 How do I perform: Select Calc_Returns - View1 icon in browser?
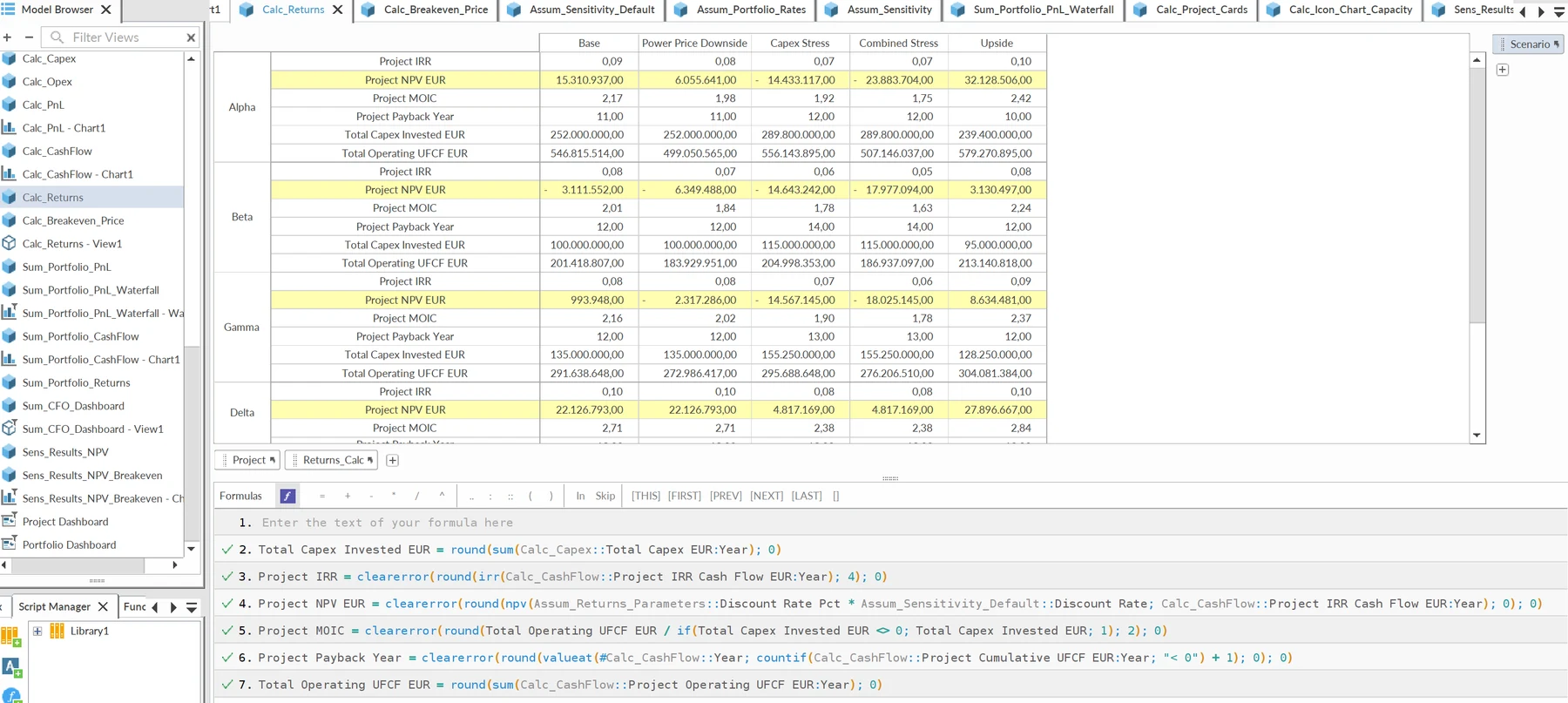10,244
